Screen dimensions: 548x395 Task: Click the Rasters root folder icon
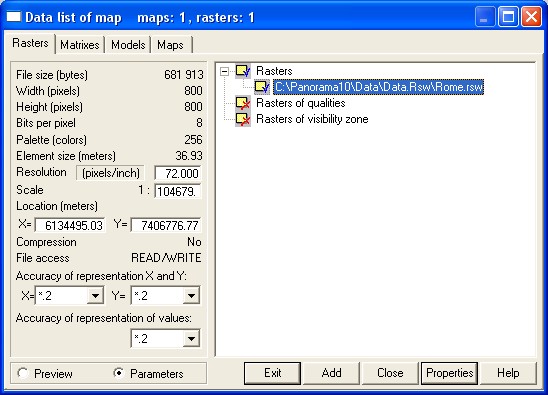[243, 71]
